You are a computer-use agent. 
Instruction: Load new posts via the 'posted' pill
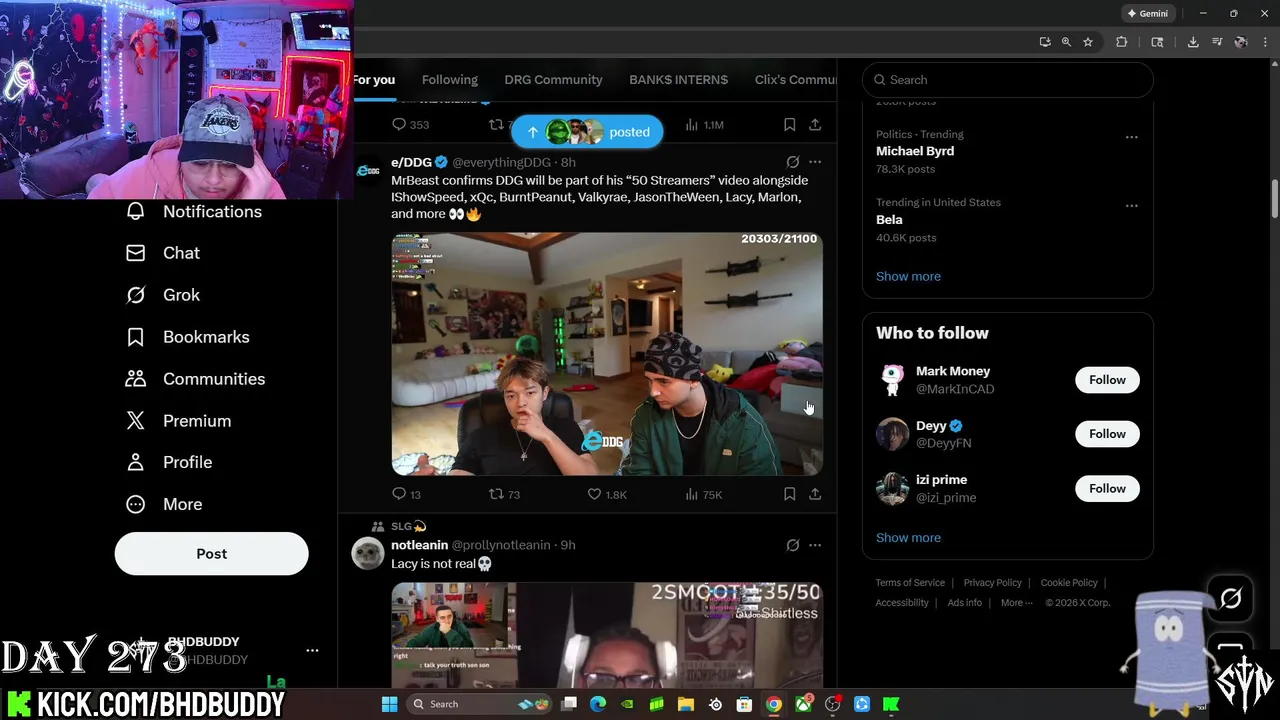click(x=587, y=132)
